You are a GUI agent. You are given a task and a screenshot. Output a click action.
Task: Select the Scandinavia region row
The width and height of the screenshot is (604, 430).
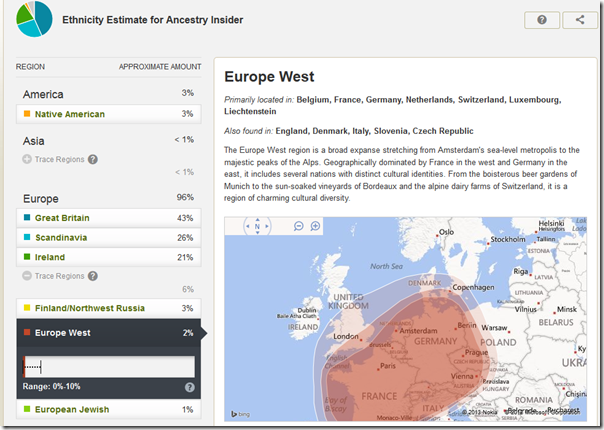(x=109, y=238)
